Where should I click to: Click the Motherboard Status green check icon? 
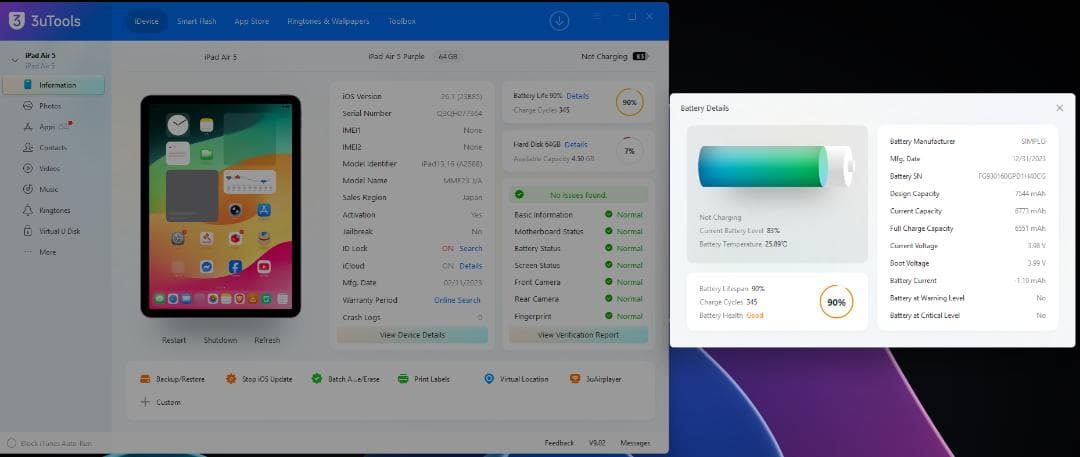[x=608, y=232]
